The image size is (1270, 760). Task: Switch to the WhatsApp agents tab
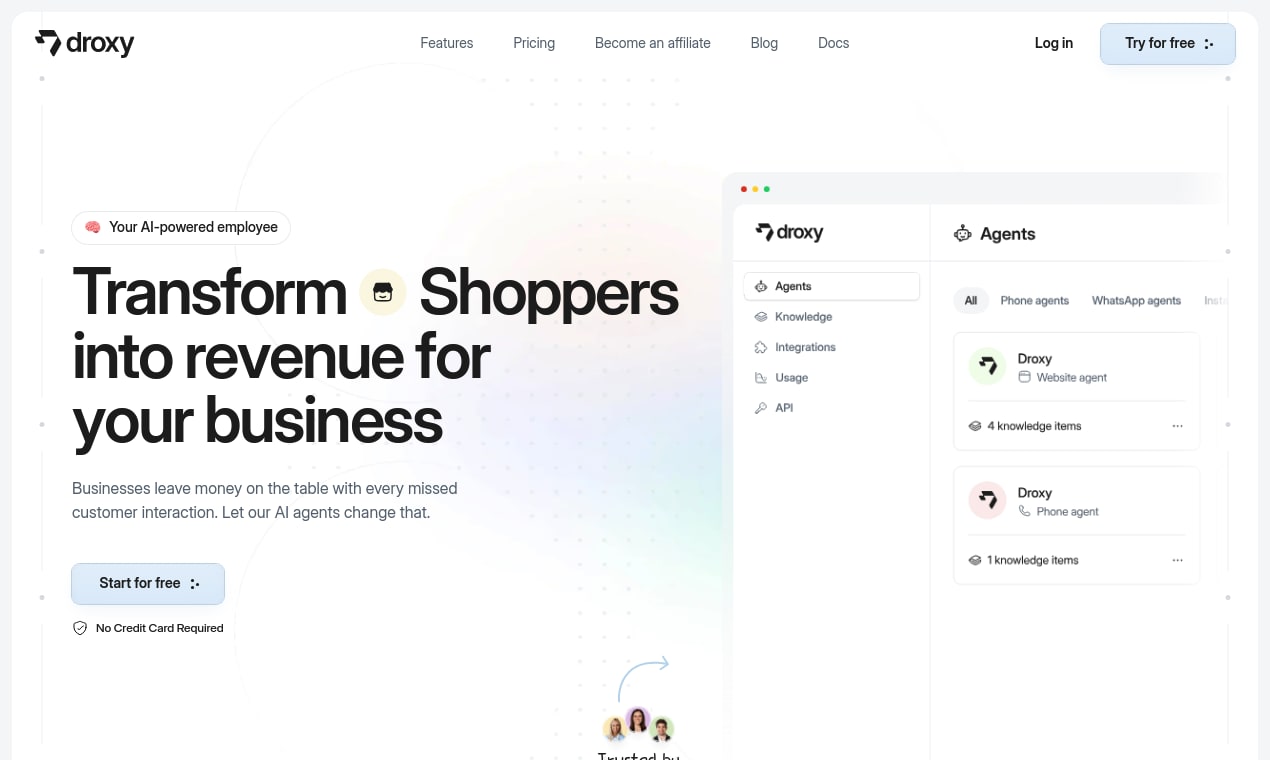[1136, 300]
